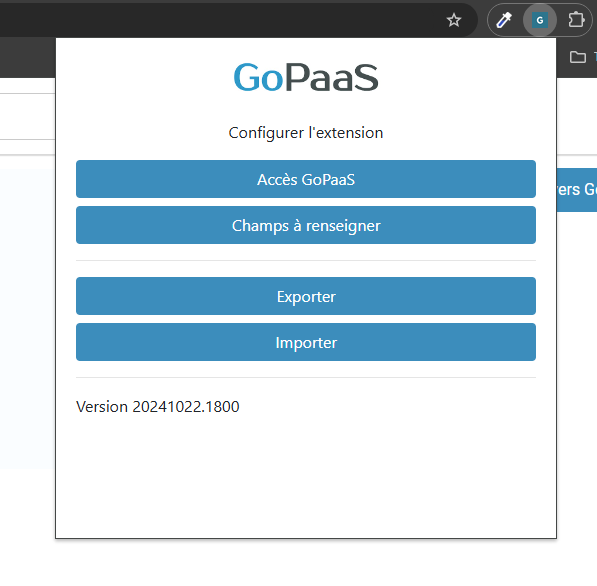Select the "Version 20241022.1800" text
The height and width of the screenshot is (586, 597).
158,407
